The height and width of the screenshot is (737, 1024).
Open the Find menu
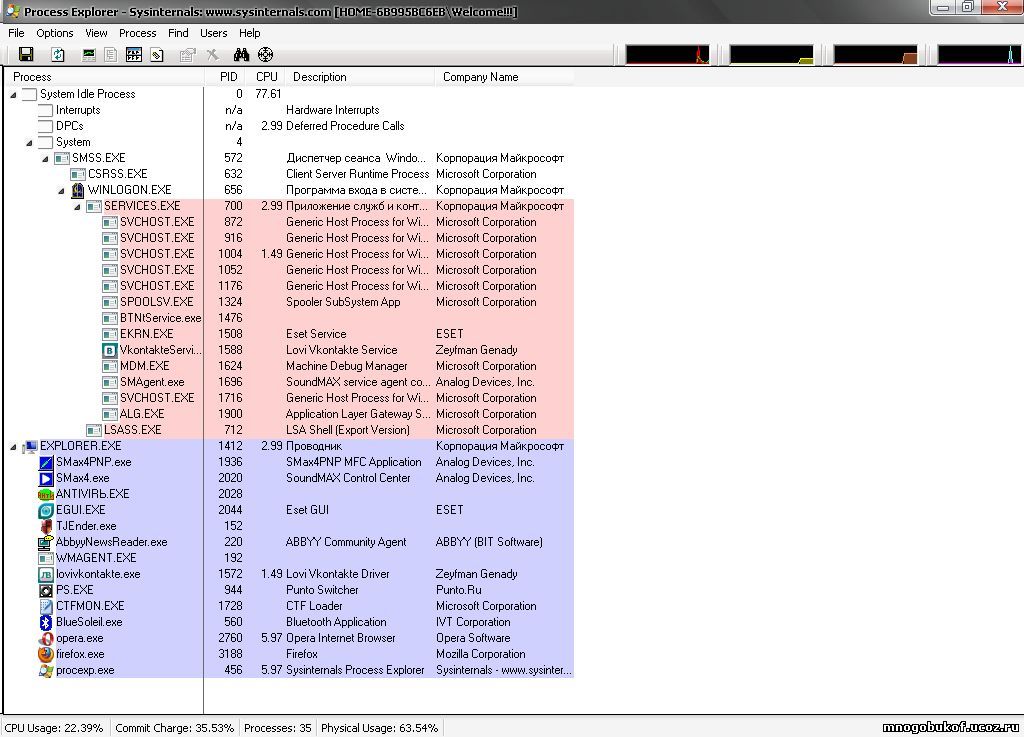[x=178, y=33]
